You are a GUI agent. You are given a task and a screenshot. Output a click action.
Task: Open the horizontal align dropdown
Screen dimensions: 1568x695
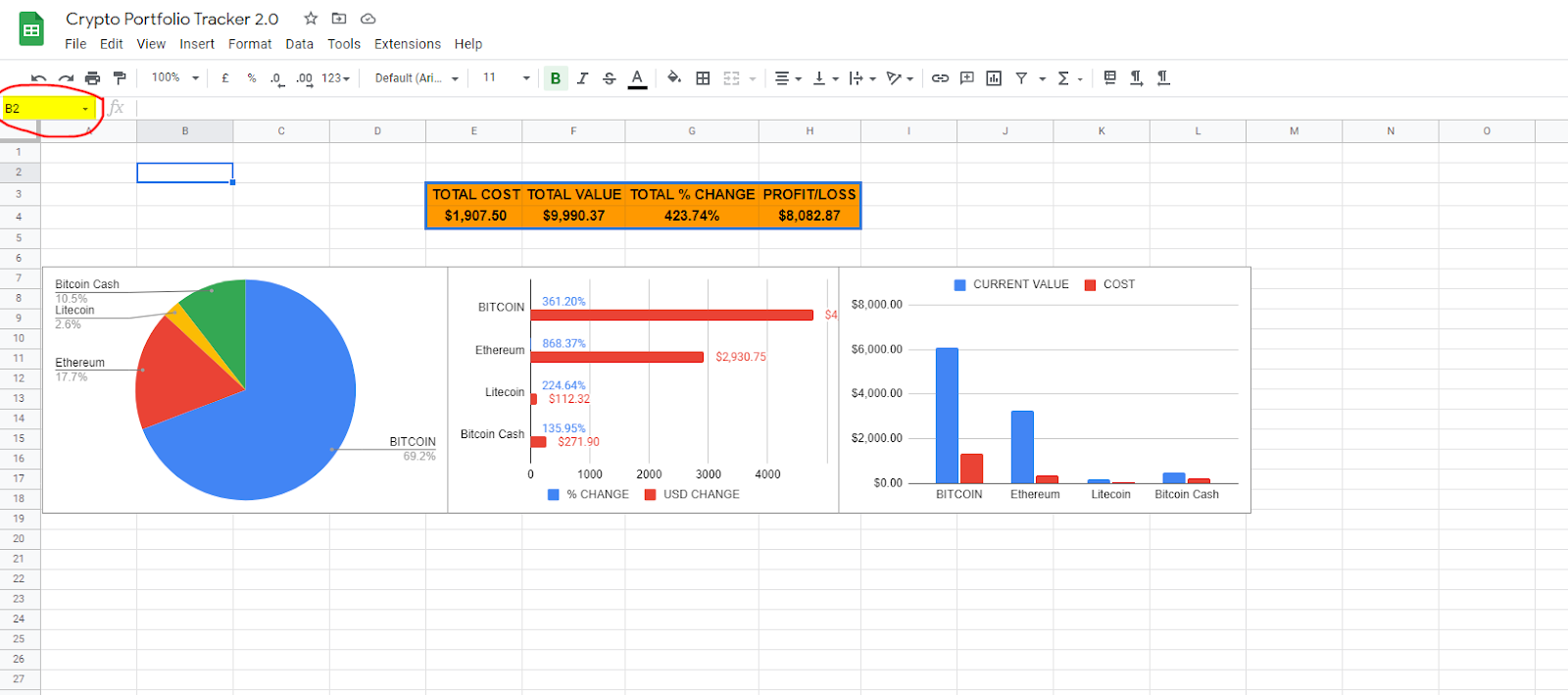(788, 78)
